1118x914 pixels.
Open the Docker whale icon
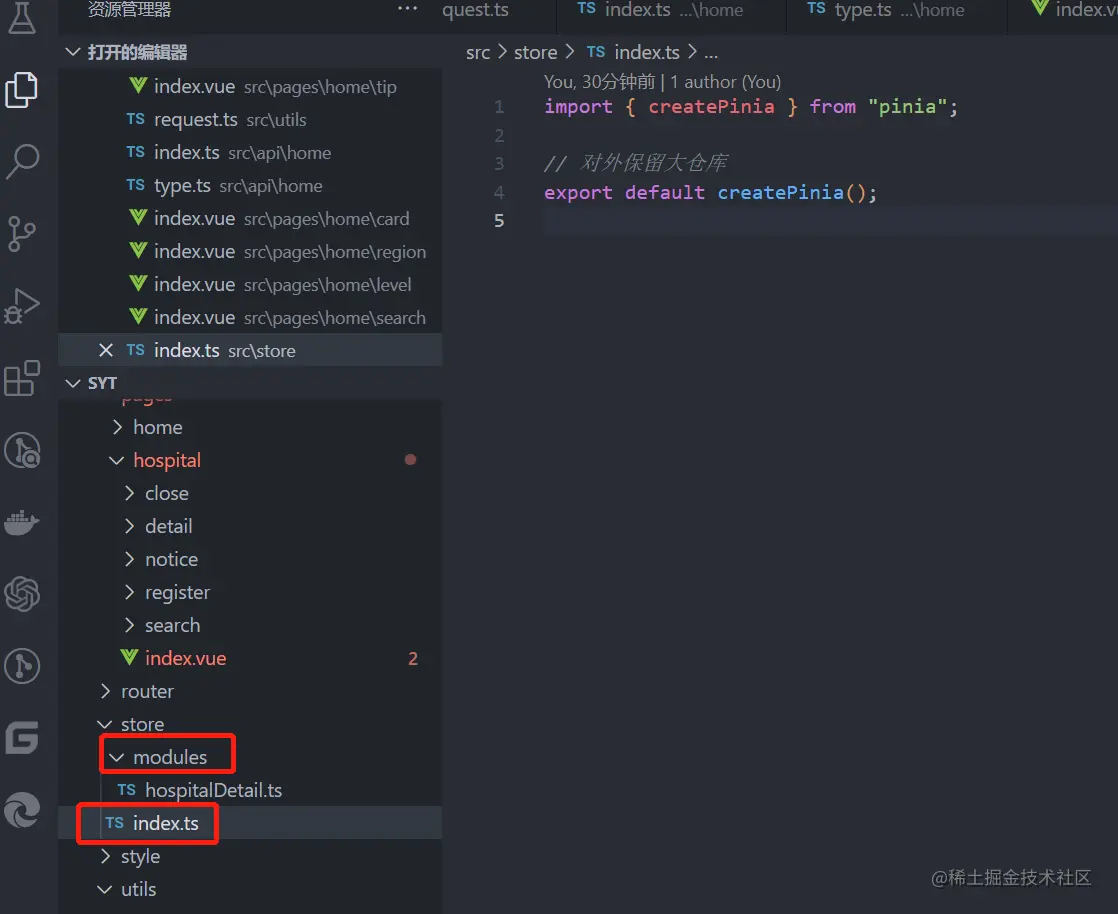(21, 522)
